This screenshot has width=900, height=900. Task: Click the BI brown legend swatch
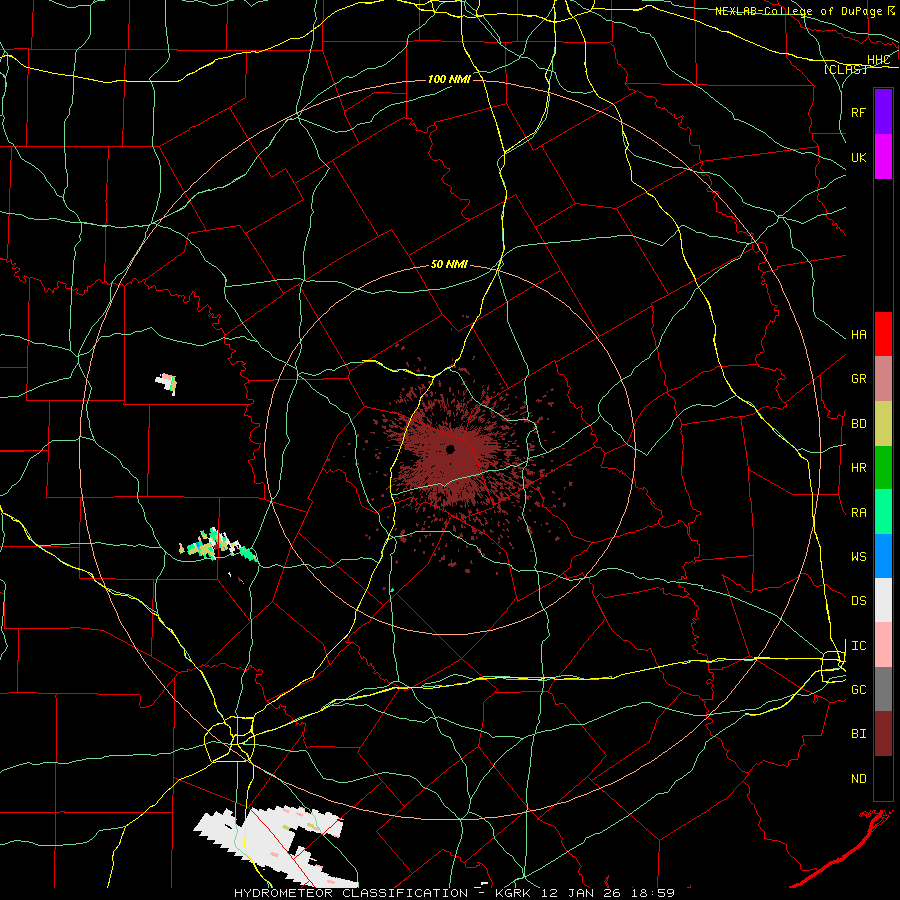tap(883, 734)
